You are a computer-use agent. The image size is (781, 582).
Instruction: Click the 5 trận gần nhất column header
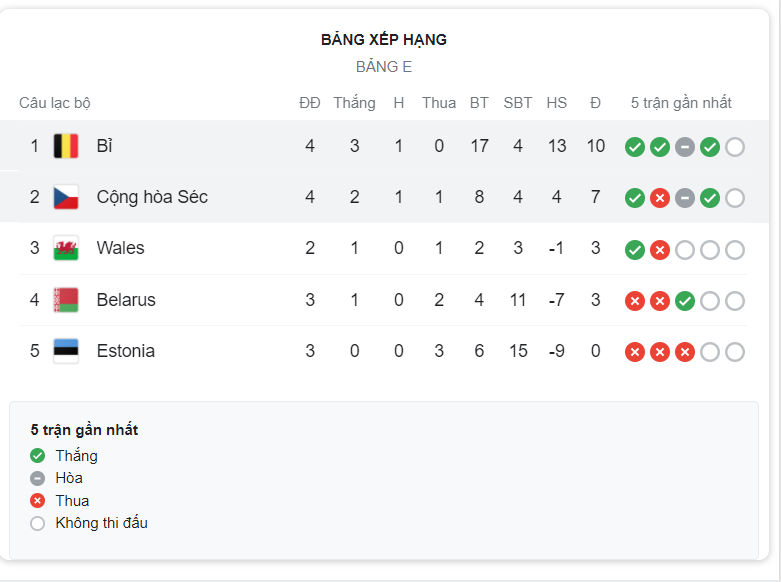pos(681,103)
